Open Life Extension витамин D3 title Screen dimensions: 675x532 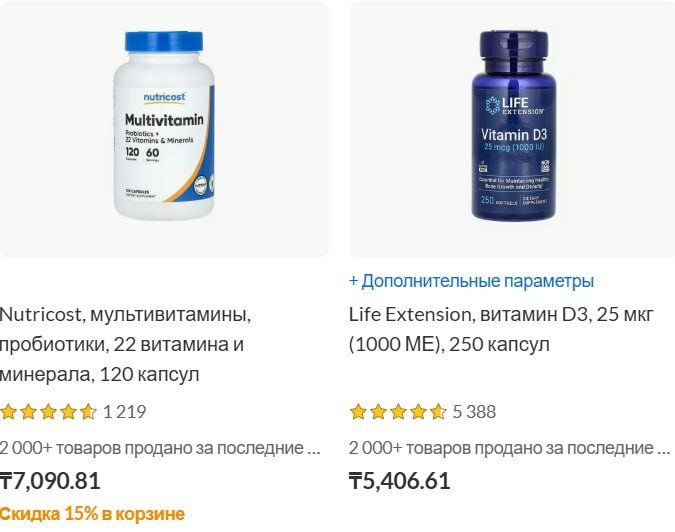click(501, 330)
